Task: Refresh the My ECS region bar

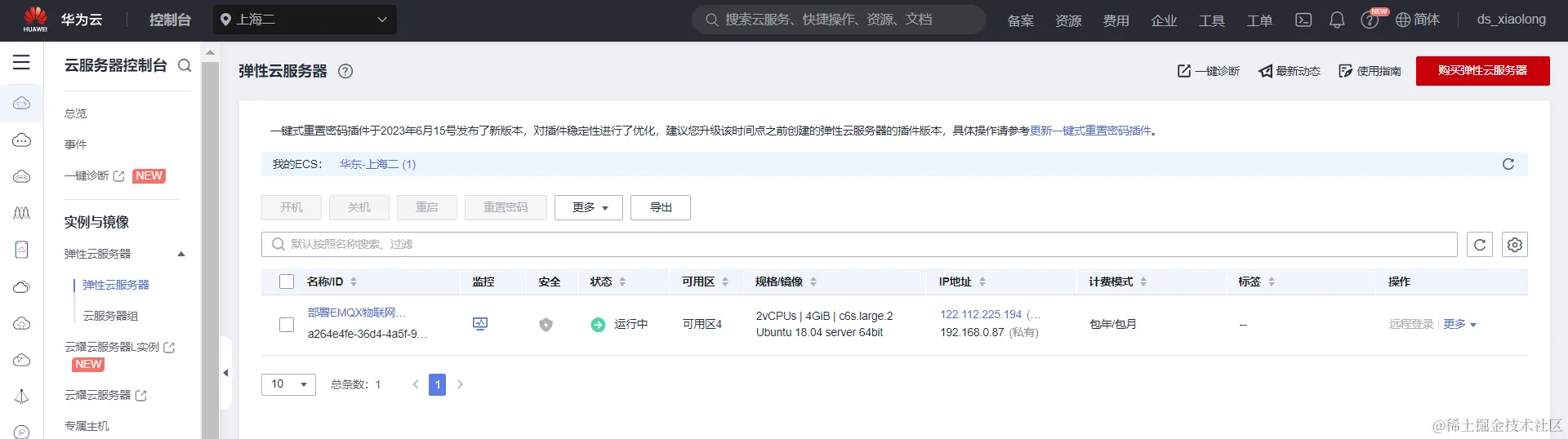Action: click(x=1508, y=164)
